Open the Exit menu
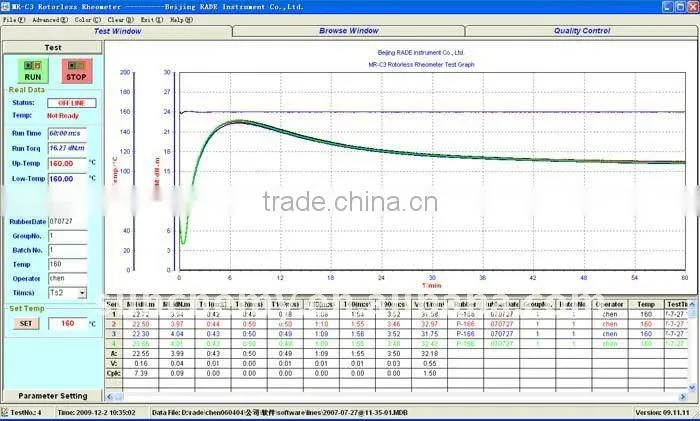The width and height of the screenshot is (700, 421). point(152,20)
